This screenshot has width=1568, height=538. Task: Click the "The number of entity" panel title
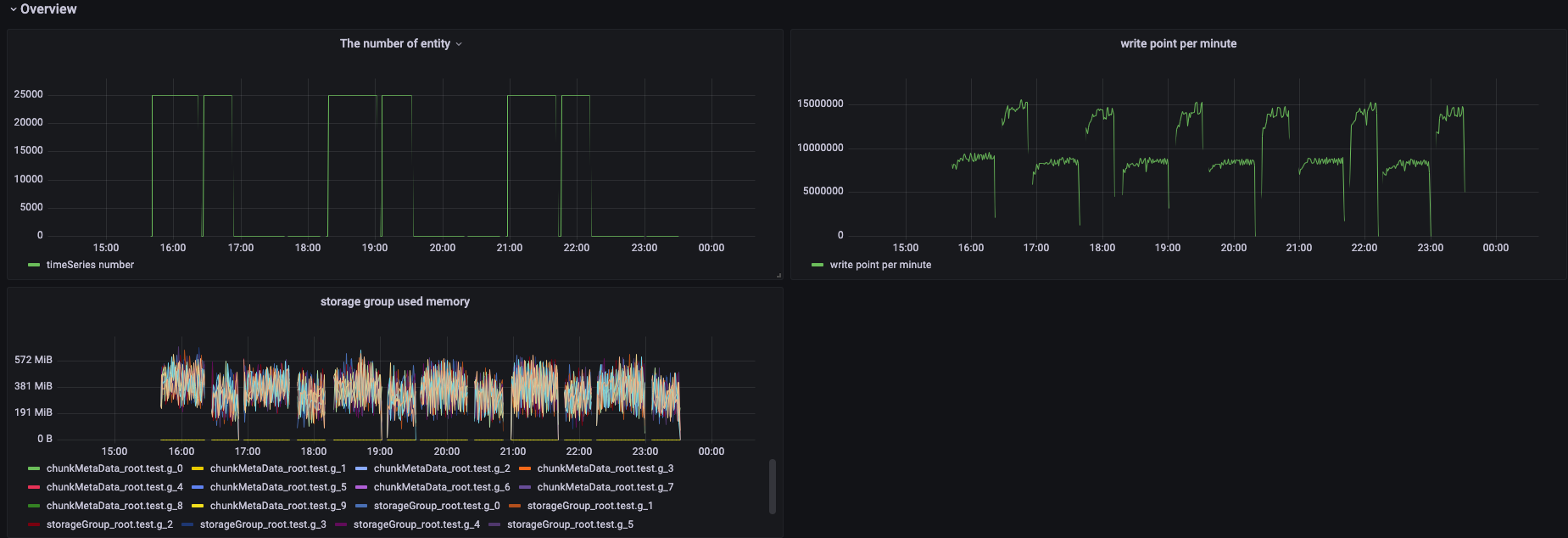394,44
